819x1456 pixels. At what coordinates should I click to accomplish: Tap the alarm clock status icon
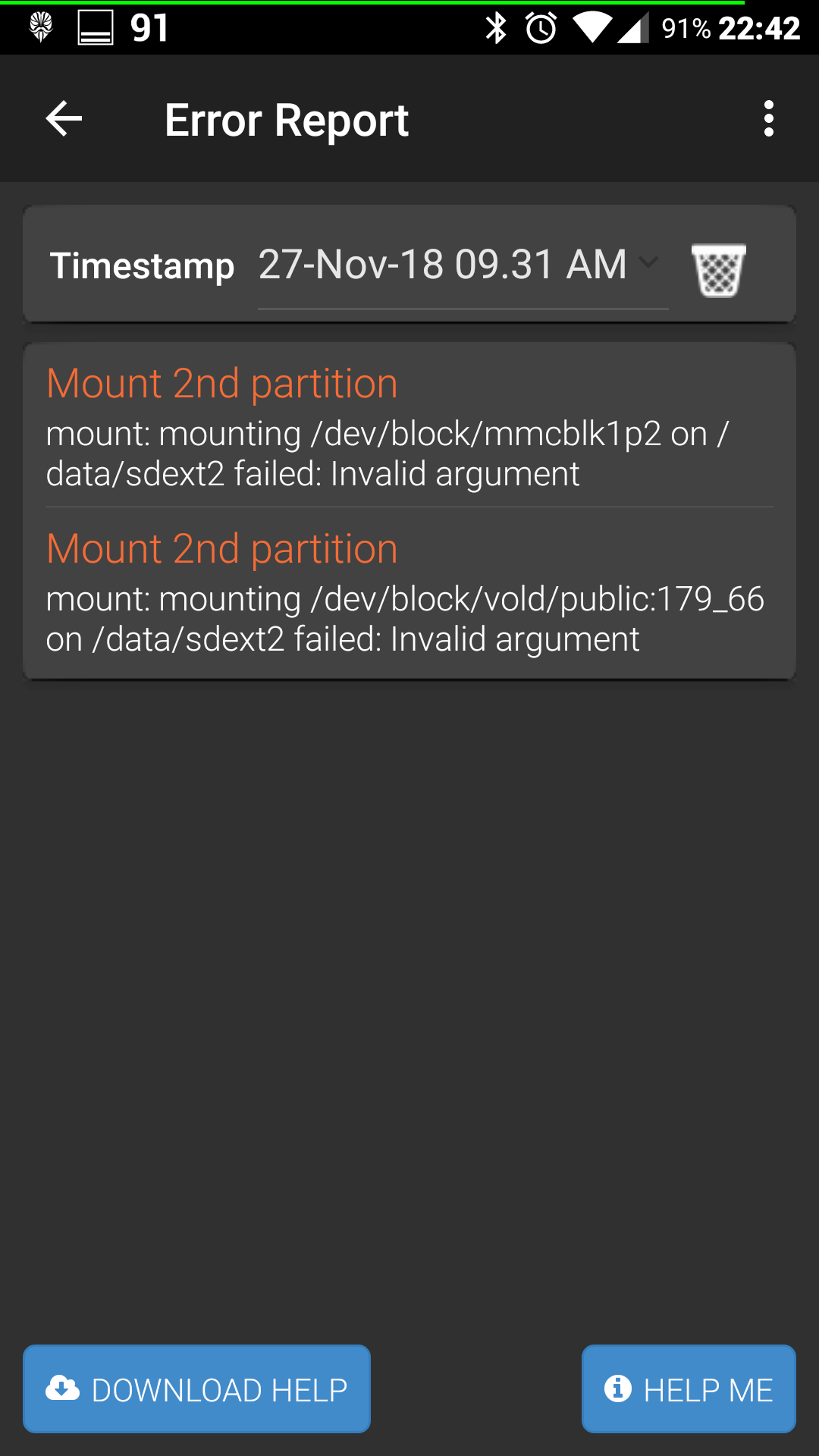pos(541,29)
